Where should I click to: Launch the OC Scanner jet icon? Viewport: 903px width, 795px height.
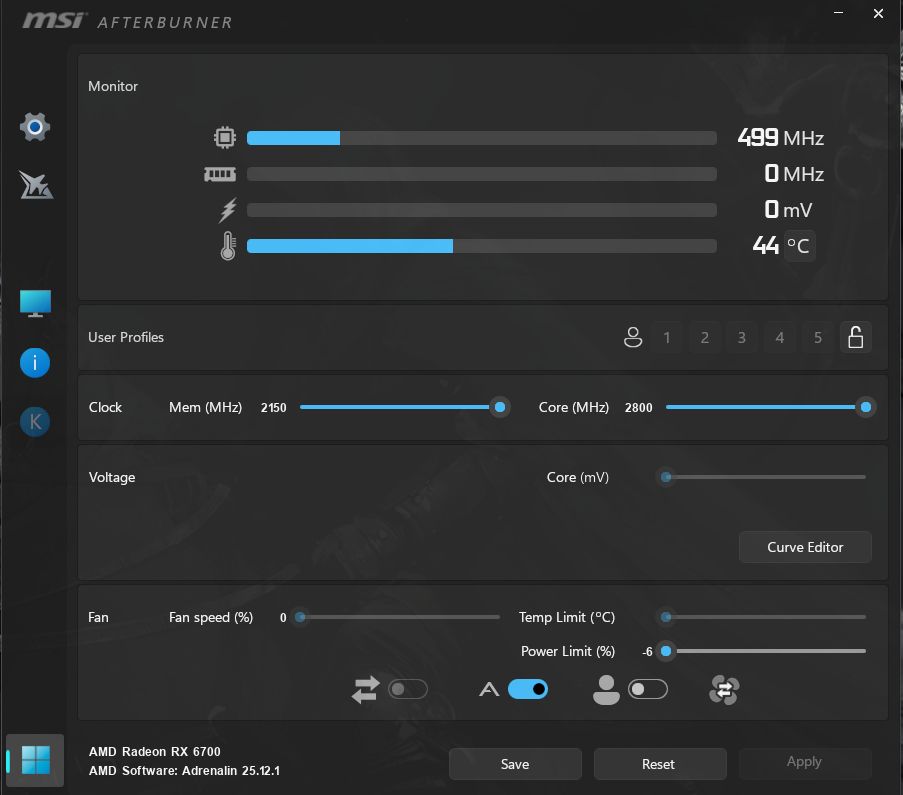point(36,185)
